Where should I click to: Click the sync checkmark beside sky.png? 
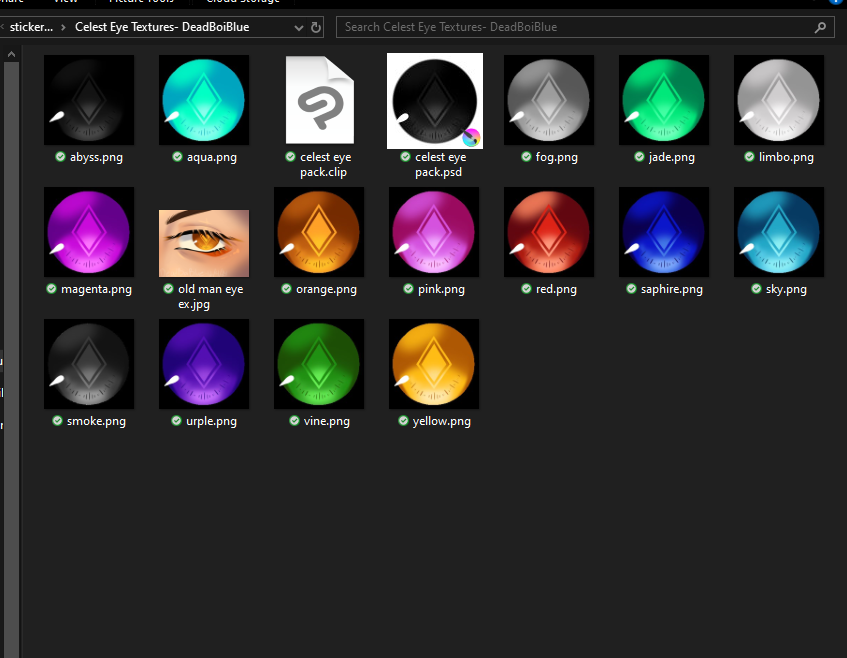756,288
